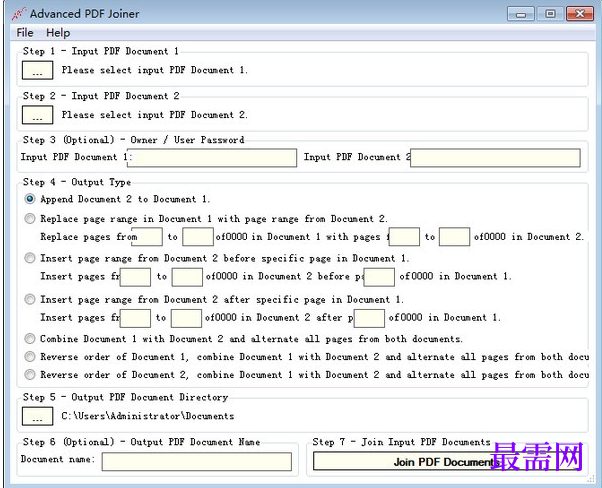Screen dimensions: 602x488
Task: Click Replace 'to' end field for Document 2
Action: [x=455, y=237]
